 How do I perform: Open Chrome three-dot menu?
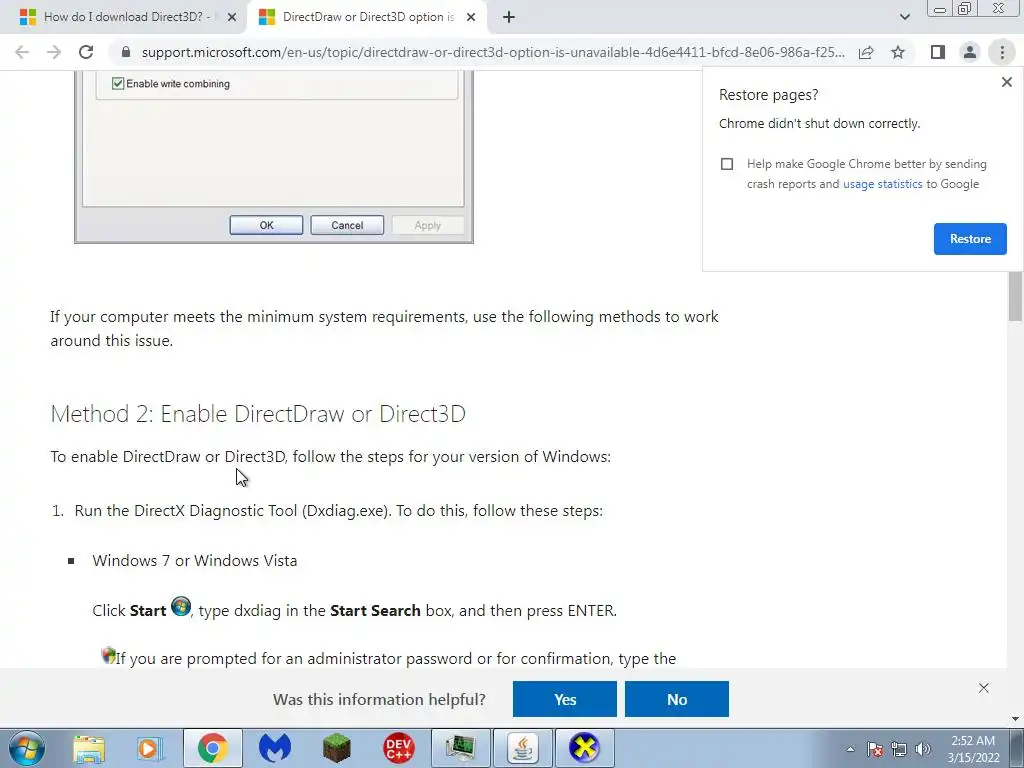pos(1002,52)
